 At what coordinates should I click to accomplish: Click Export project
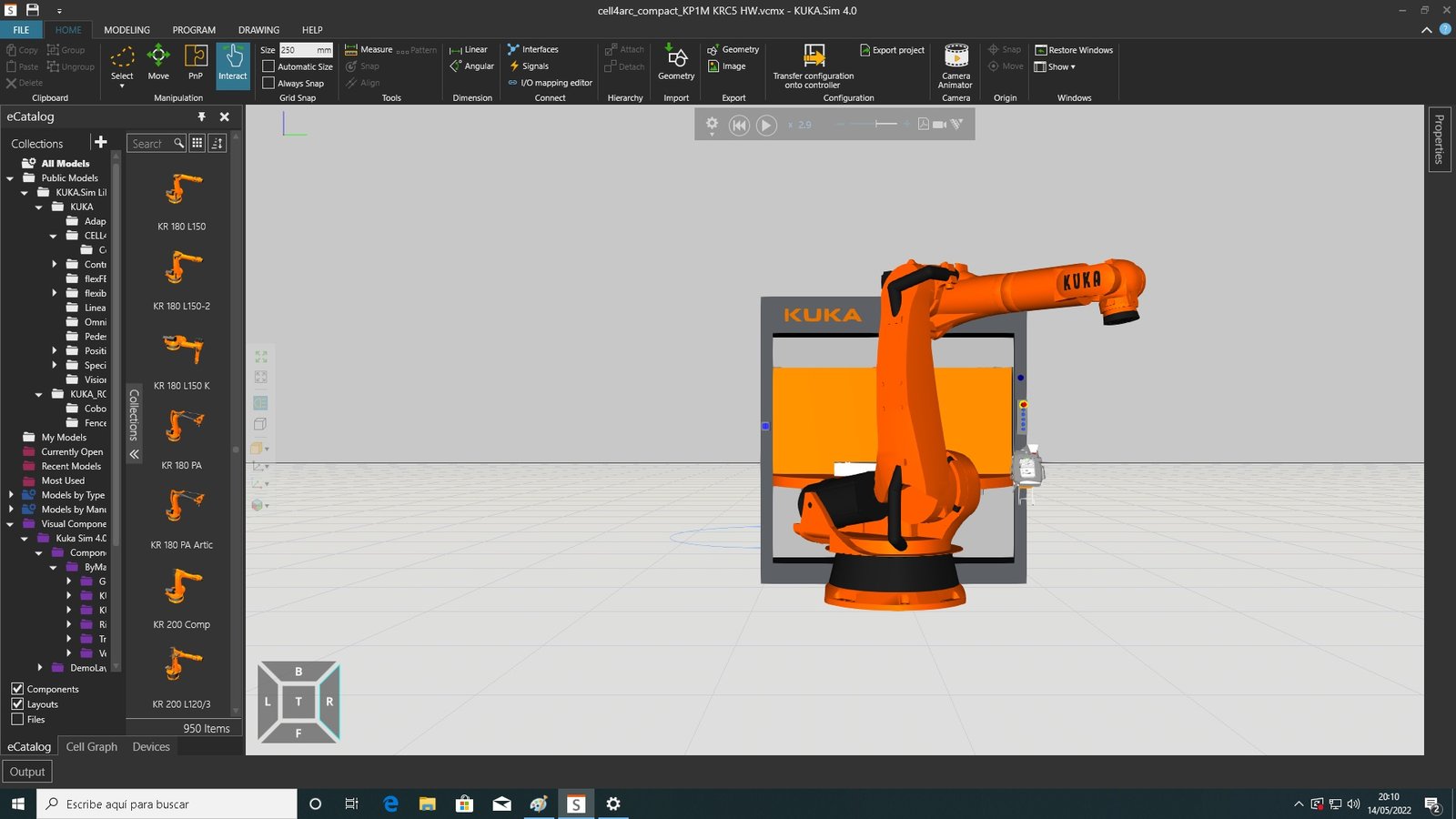point(893,50)
